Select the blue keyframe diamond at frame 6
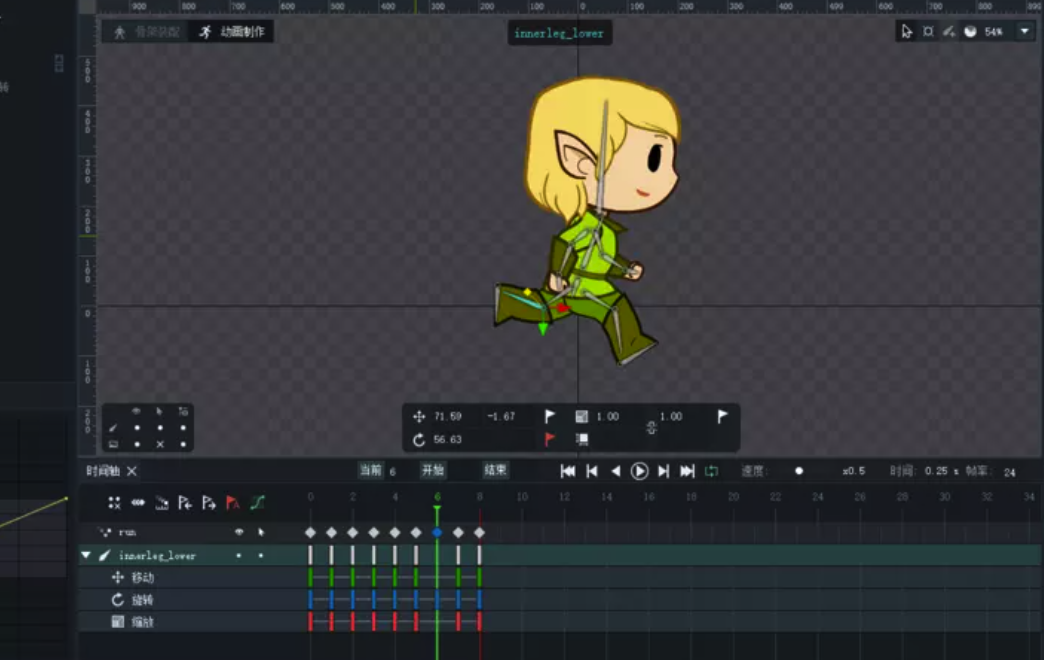 point(437,533)
